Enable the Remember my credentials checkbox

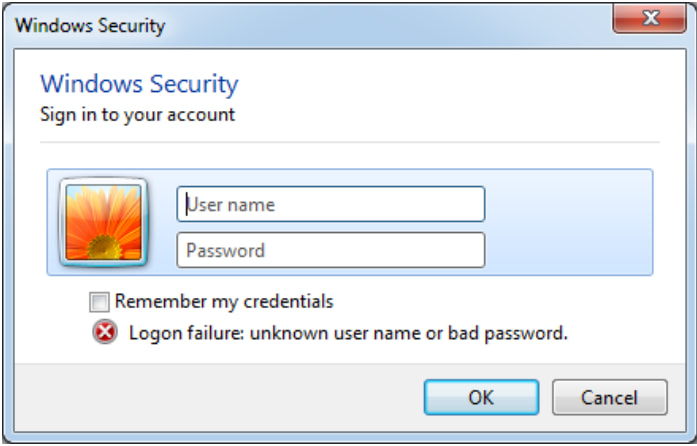coord(98,301)
